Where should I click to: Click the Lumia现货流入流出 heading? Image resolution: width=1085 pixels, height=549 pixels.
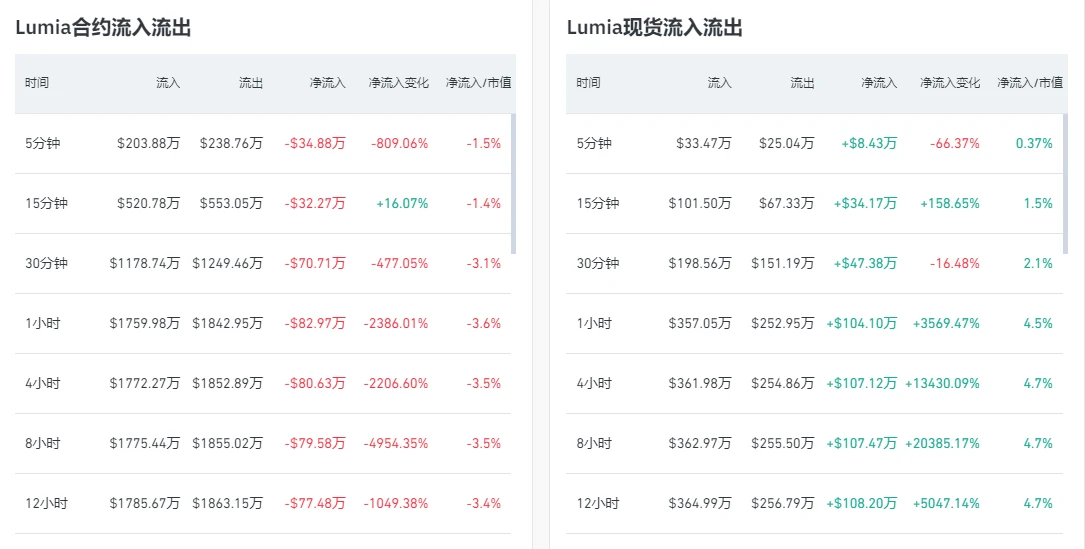(x=655, y=28)
